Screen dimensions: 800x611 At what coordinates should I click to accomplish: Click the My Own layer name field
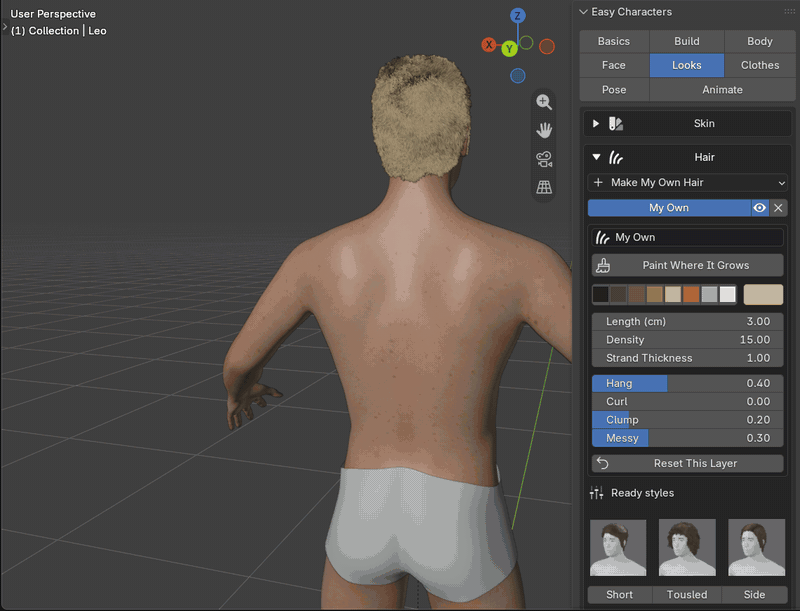[687, 237]
